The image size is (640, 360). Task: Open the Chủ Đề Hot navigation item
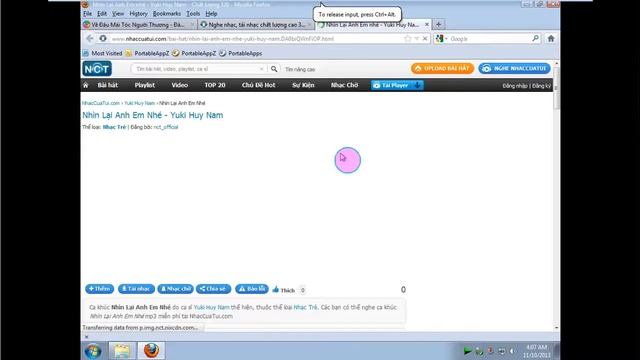click(x=258, y=85)
